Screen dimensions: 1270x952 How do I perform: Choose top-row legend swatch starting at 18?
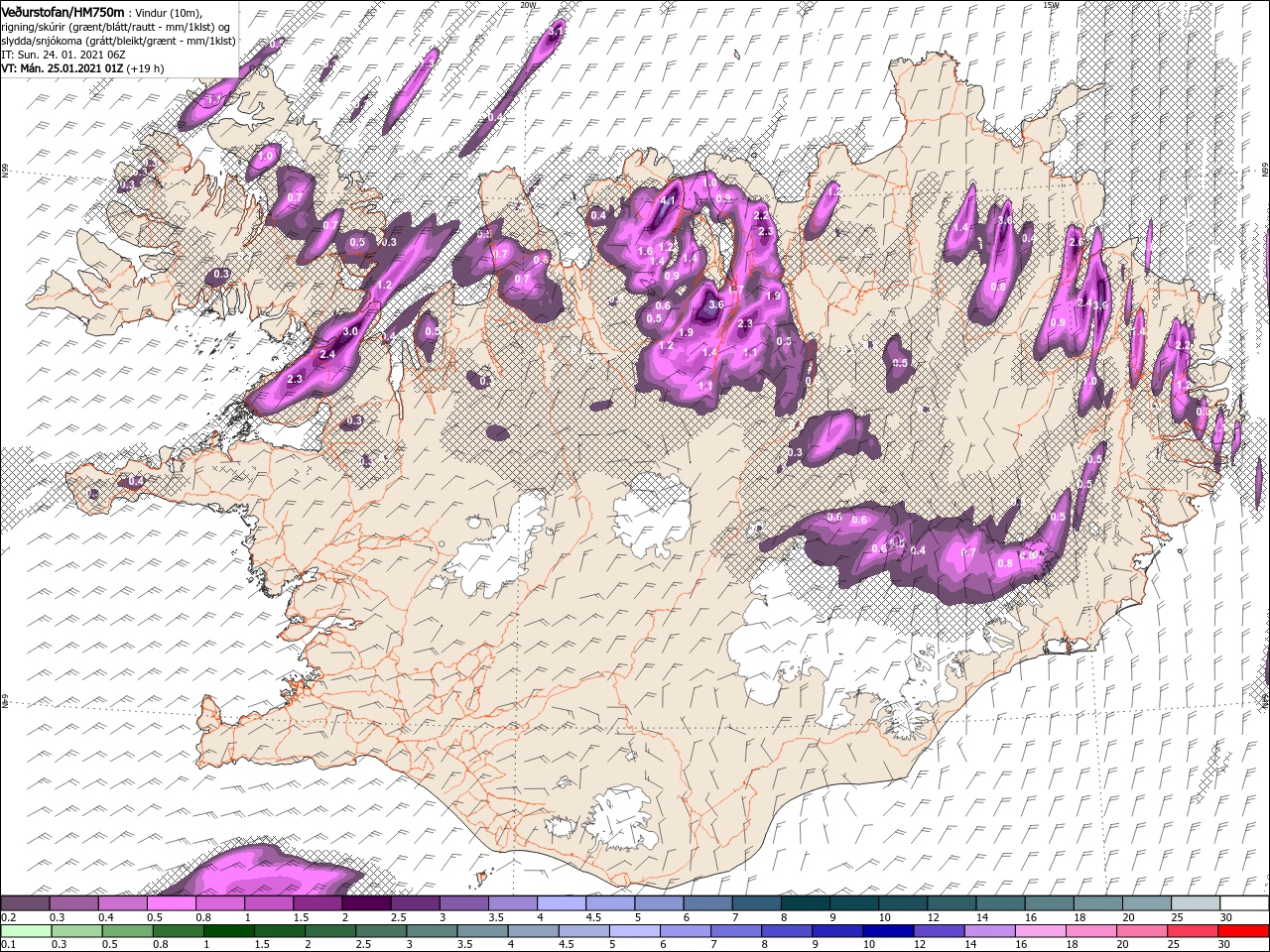pos(1096,903)
